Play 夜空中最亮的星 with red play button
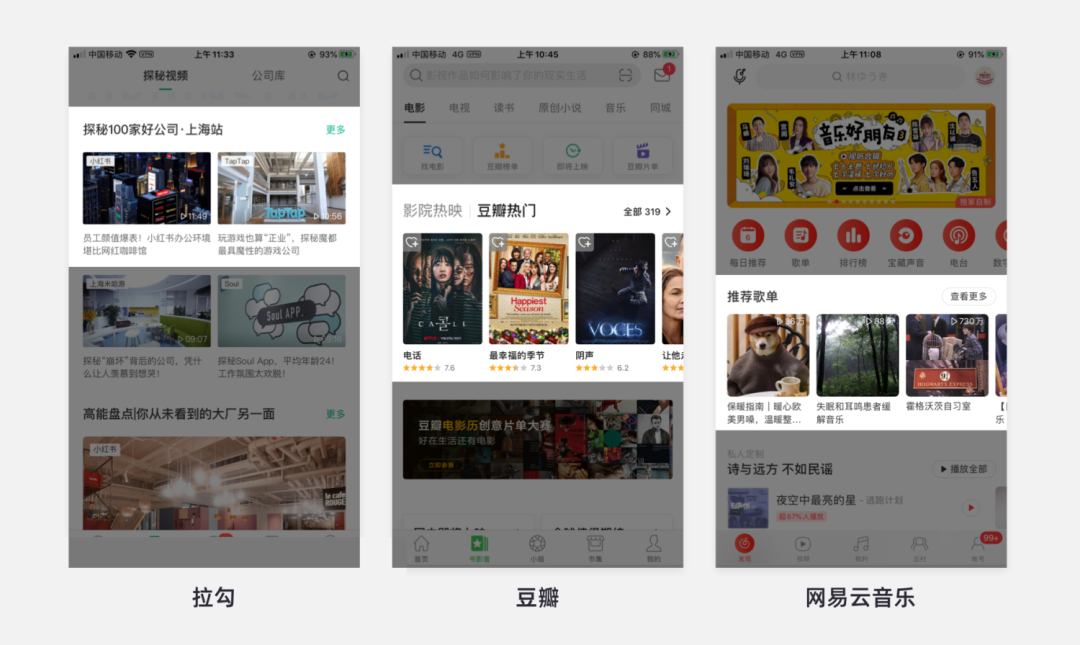 click(971, 508)
